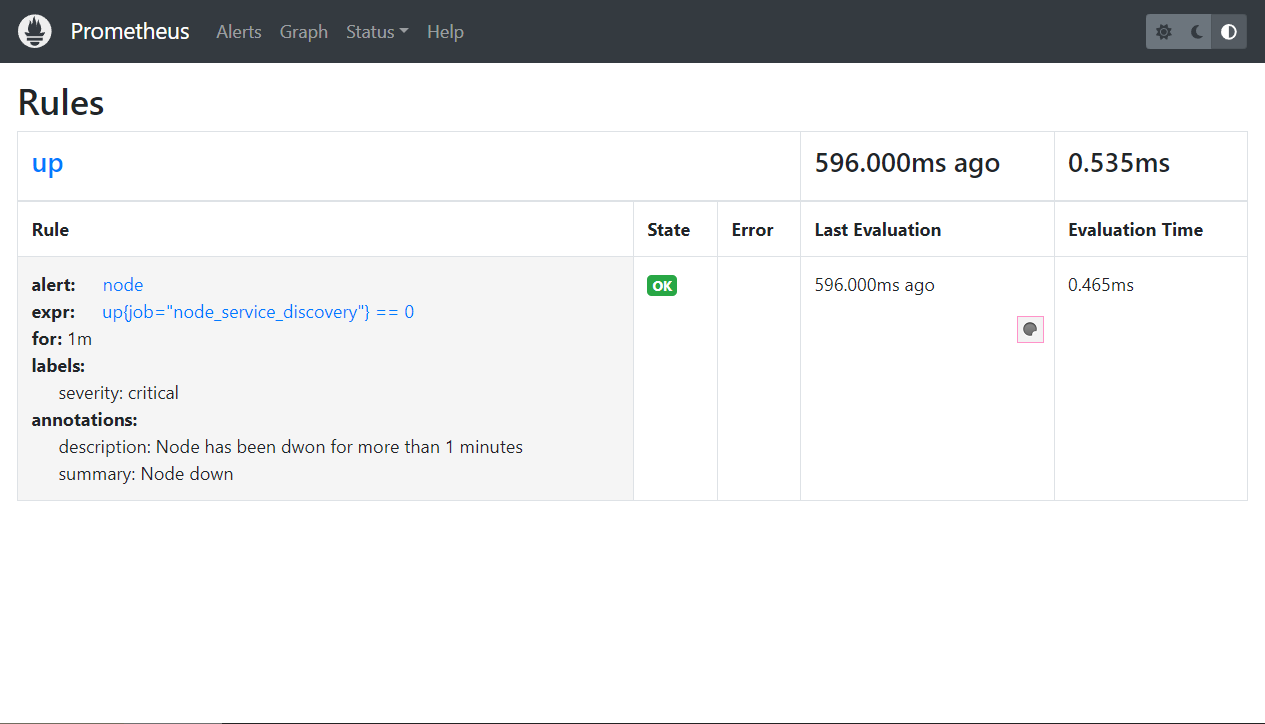Image resolution: width=1265 pixels, height=724 pixels.
Task: Click the State column header
Action: coord(668,230)
